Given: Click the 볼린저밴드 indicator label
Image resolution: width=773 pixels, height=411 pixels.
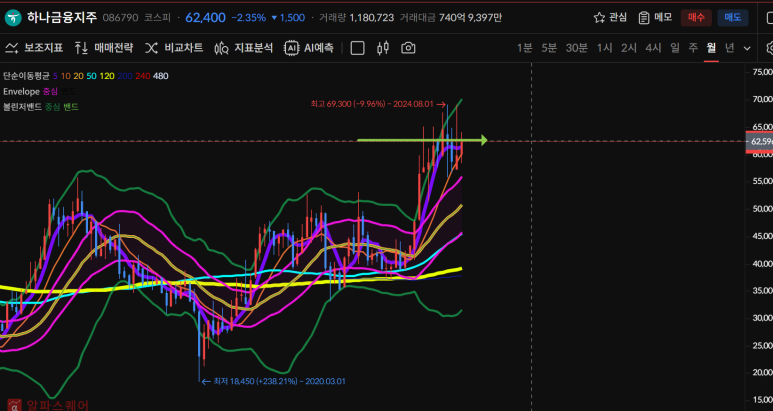Looking at the screenshot, I should 22,106.
